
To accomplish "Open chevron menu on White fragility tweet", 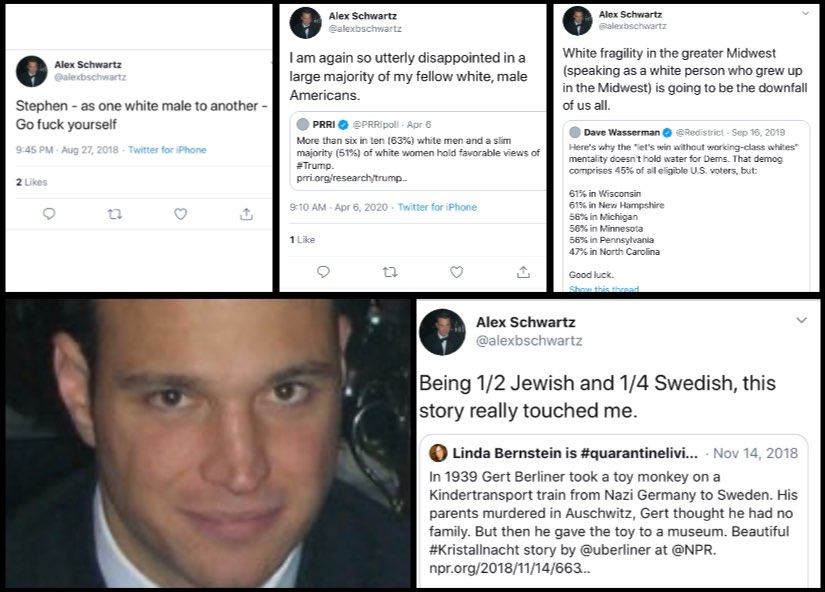I will (x=806, y=13).
